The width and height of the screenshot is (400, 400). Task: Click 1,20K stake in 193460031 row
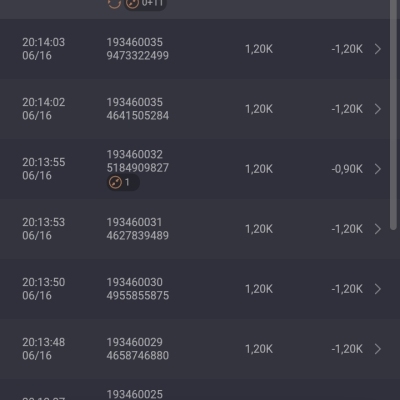coord(259,229)
